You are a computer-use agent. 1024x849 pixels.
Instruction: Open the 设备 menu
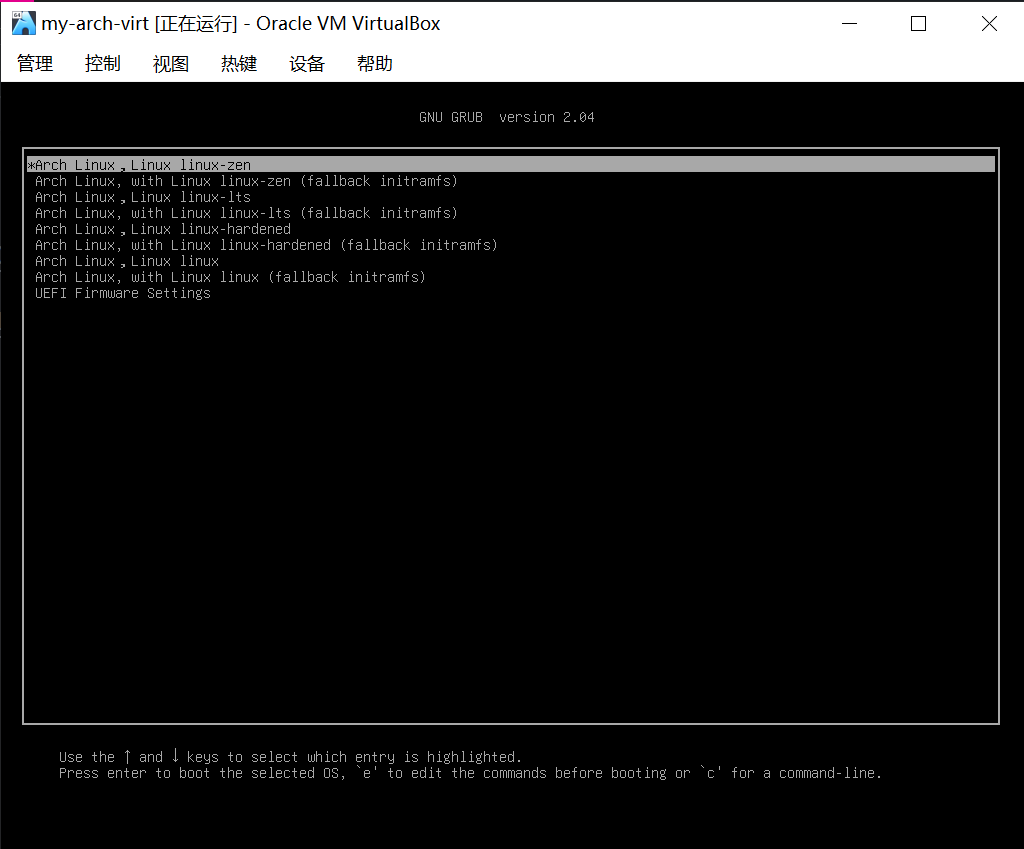point(306,62)
